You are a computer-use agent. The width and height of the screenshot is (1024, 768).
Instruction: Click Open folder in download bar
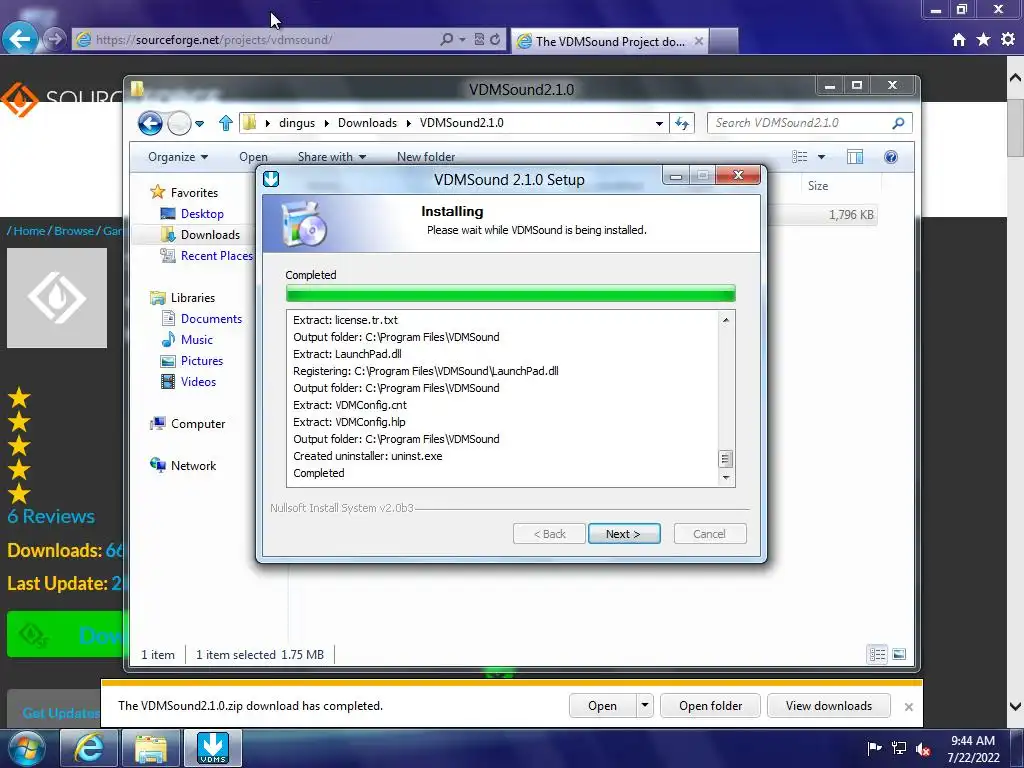click(711, 706)
